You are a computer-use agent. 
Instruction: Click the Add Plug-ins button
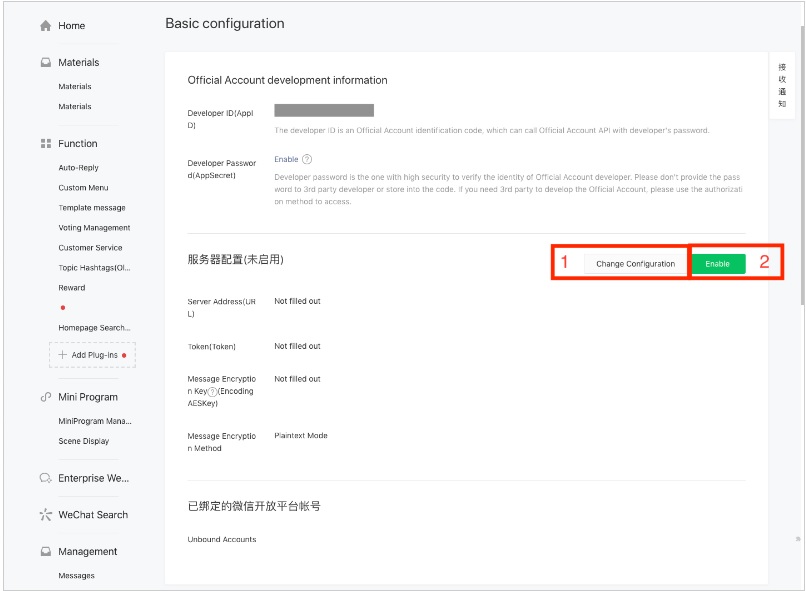coord(91,355)
